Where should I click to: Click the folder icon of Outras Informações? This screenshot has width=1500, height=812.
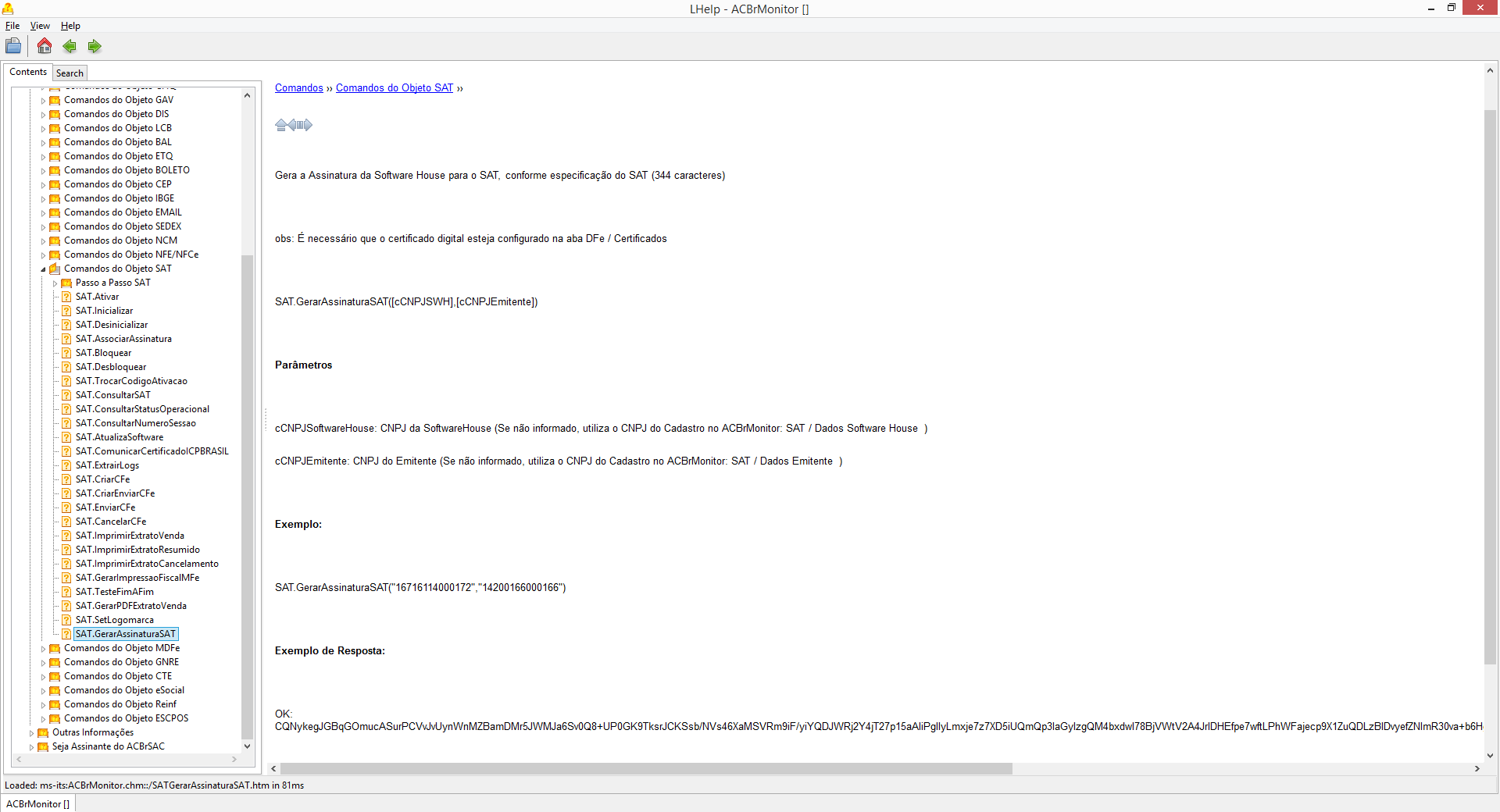click(x=43, y=732)
